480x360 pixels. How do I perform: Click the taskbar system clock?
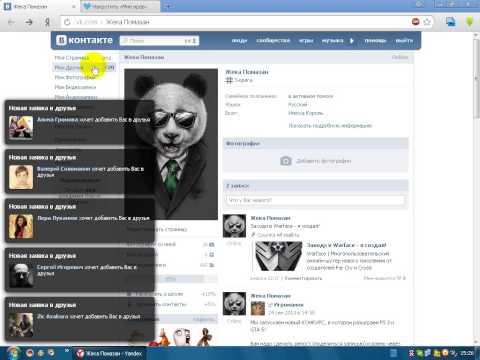coord(467,353)
